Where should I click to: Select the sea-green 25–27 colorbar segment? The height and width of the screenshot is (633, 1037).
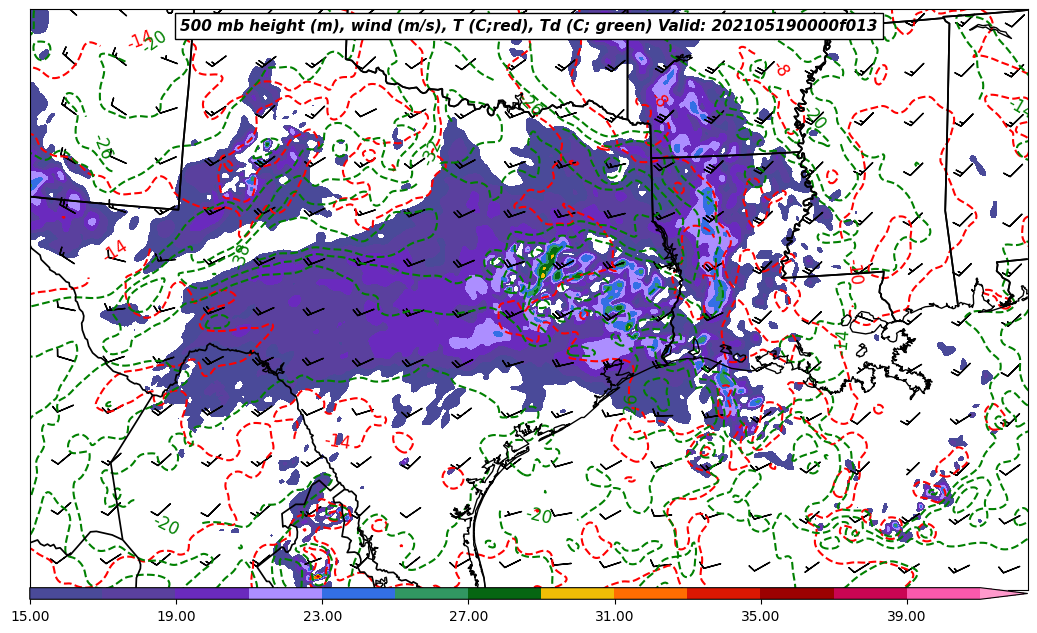coord(432,593)
